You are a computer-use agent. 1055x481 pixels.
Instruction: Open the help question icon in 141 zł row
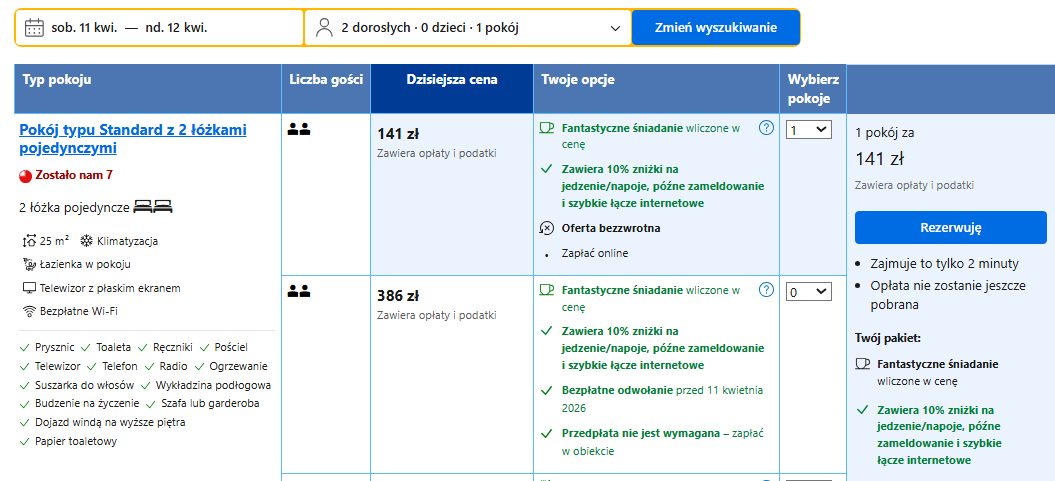point(766,128)
